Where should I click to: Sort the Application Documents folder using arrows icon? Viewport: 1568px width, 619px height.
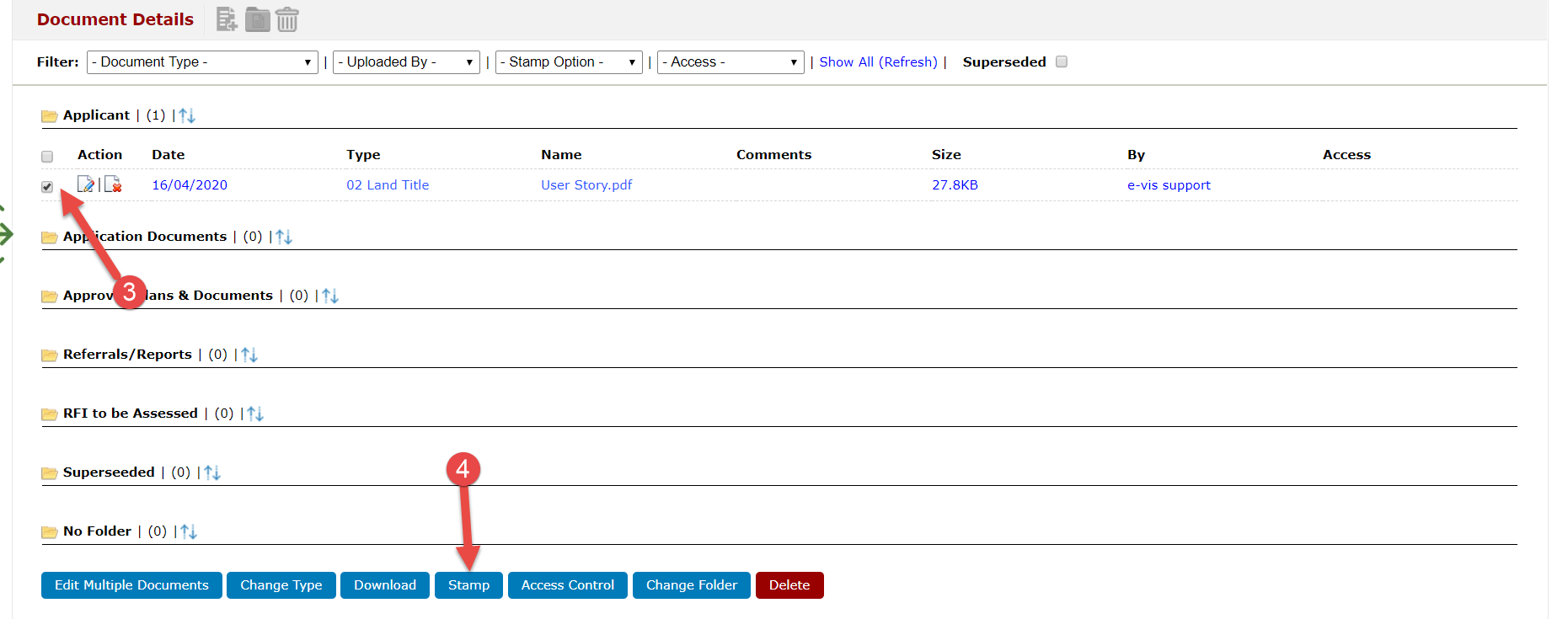click(284, 237)
